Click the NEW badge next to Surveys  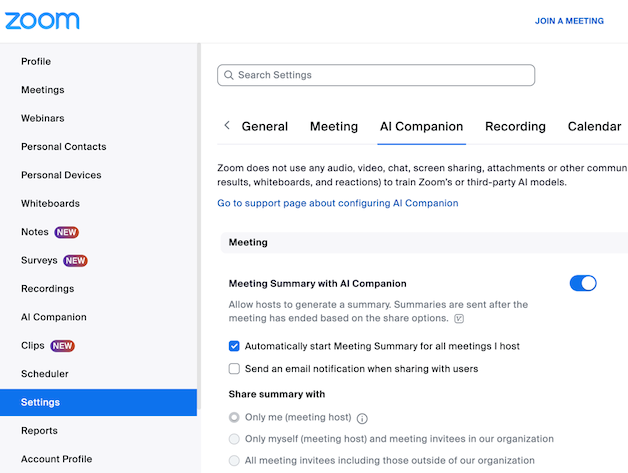[x=76, y=260]
